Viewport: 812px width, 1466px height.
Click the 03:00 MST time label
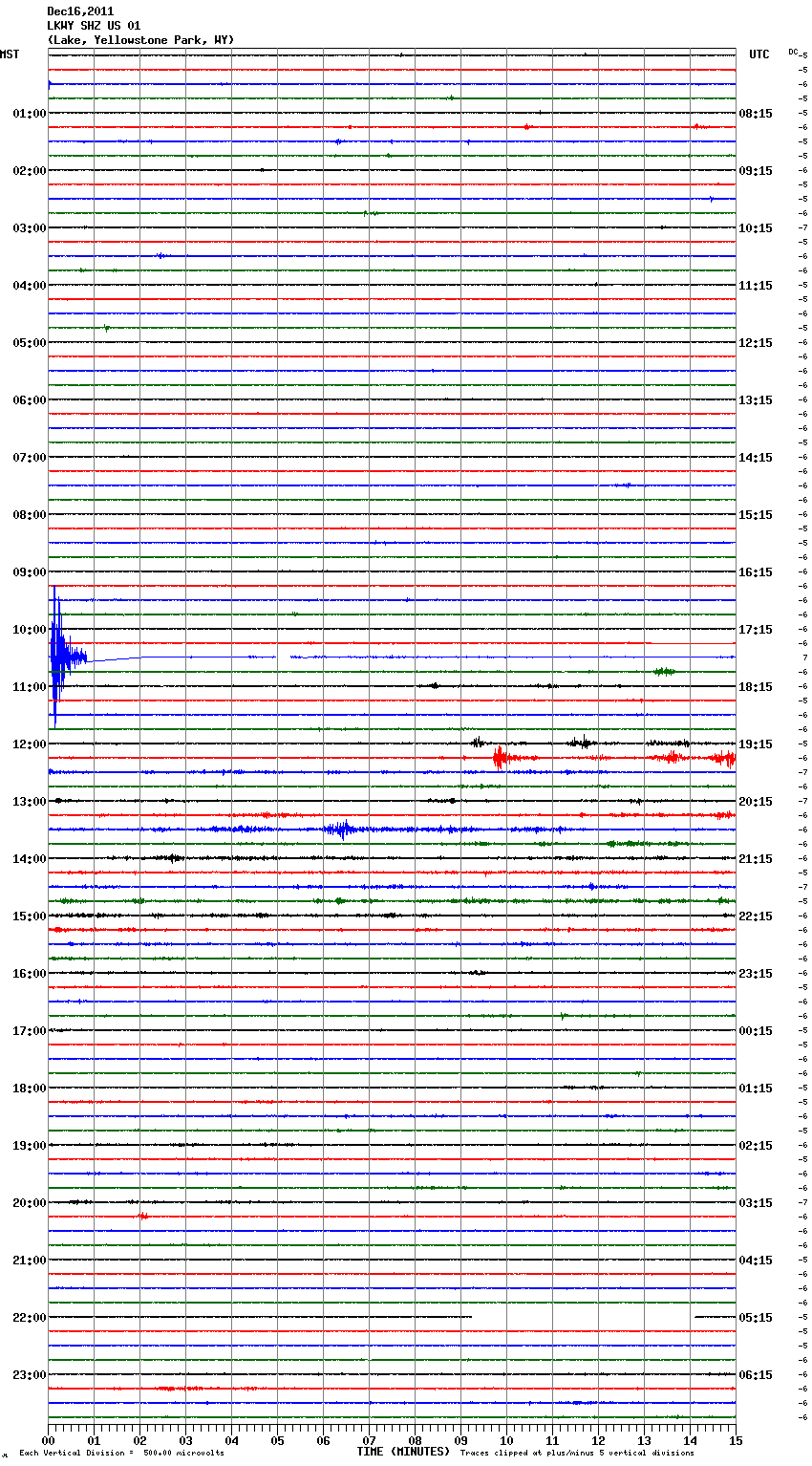(x=29, y=228)
